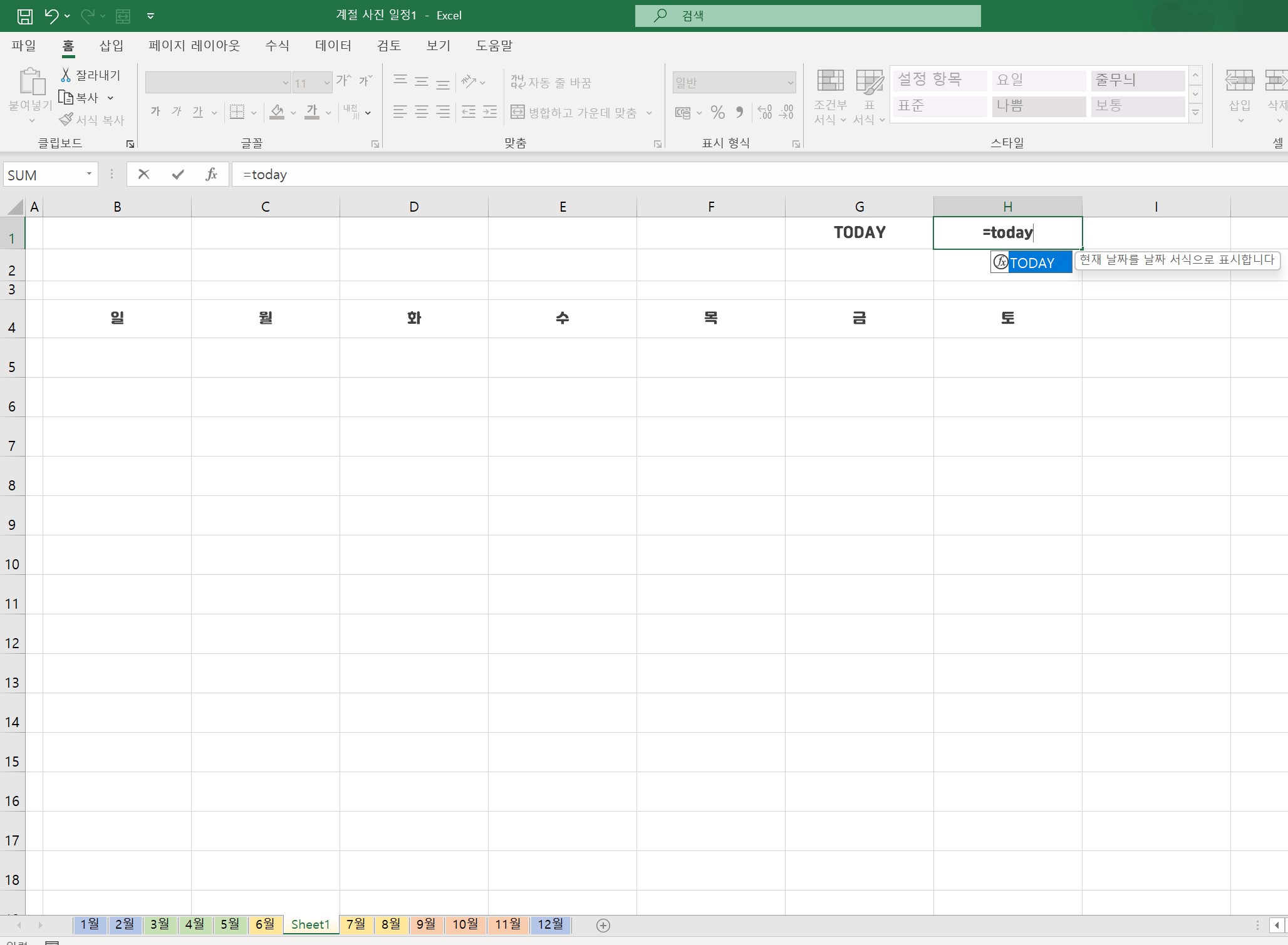Viewport: 1288px width, 945px height.
Task: Click Comma Style icon
Action: point(740,113)
